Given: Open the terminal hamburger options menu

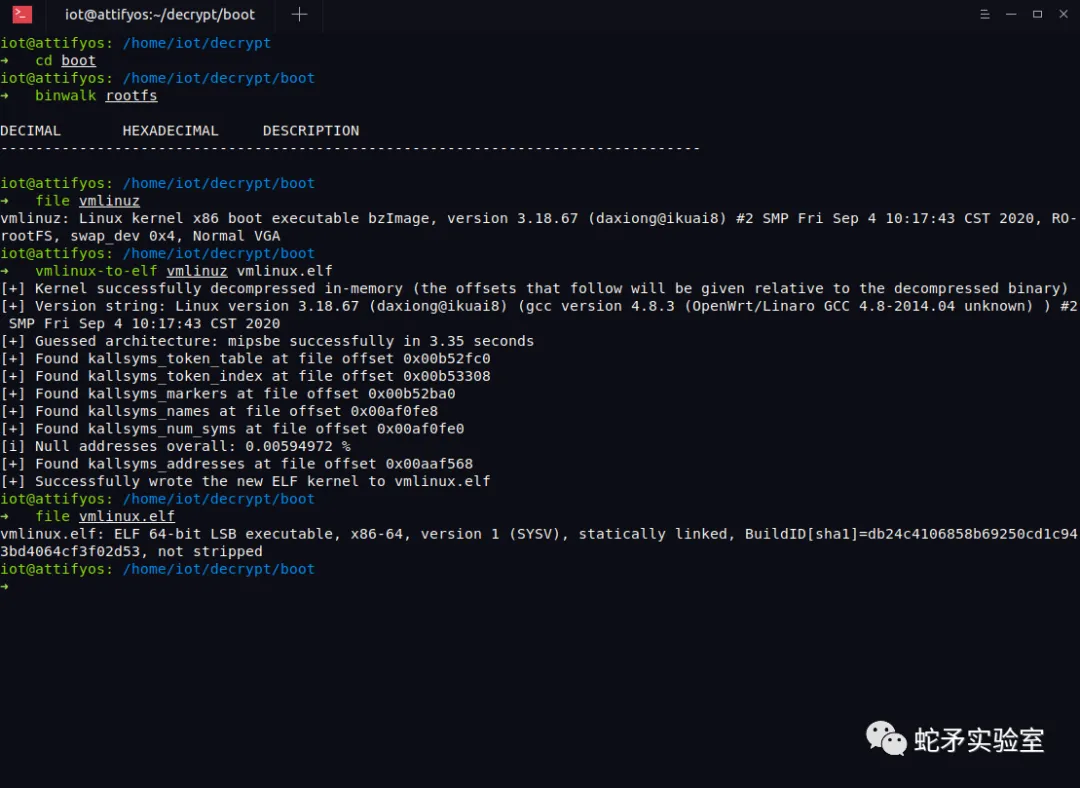Looking at the screenshot, I should pyautogui.click(x=984, y=14).
